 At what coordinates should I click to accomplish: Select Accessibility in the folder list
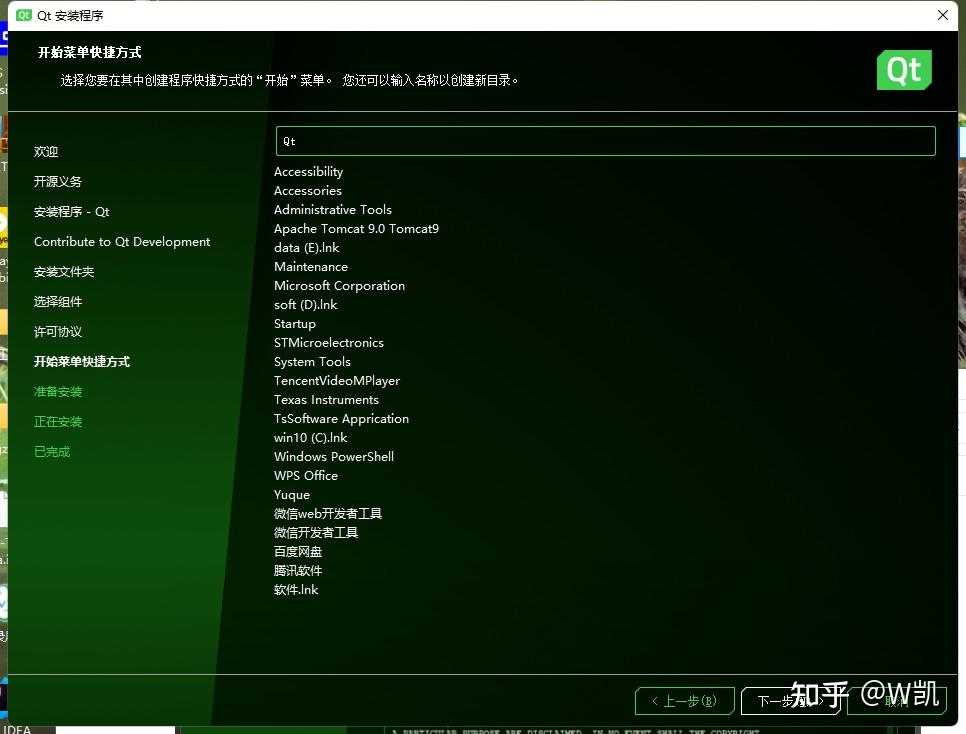click(x=309, y=172)
